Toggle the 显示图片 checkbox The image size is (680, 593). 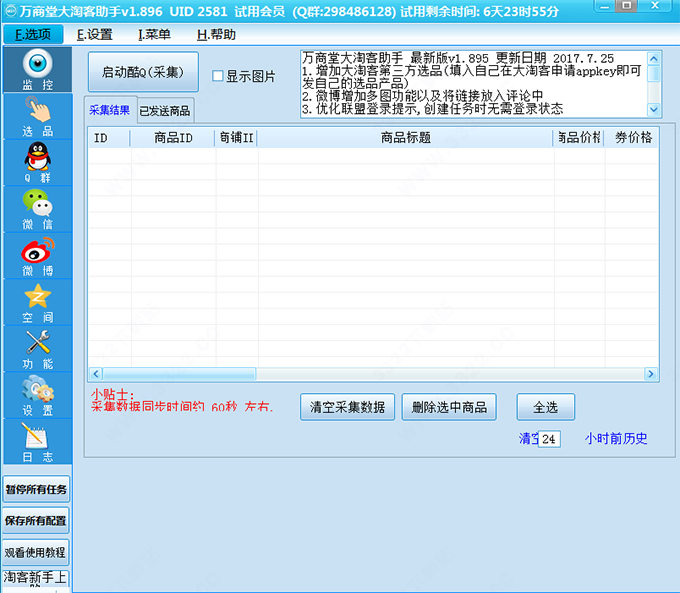(x=218, y=76)
